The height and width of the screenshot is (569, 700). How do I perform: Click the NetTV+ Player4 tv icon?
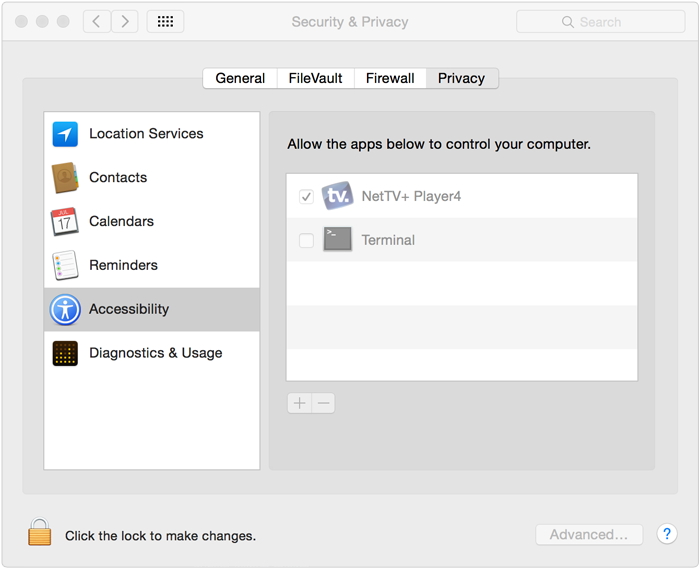(338, 196)
